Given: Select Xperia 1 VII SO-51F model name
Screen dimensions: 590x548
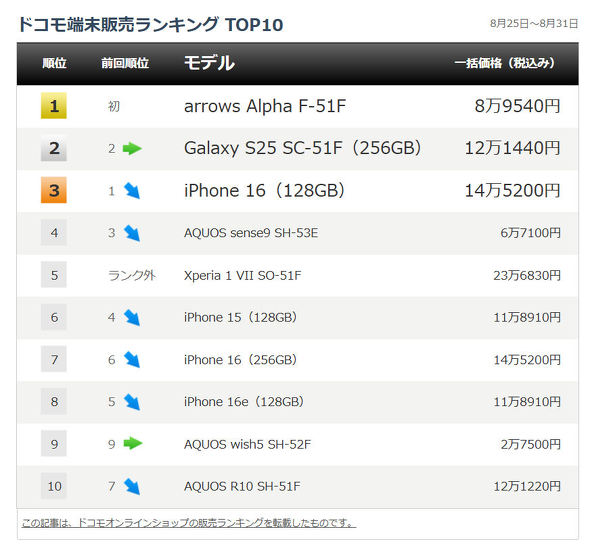Looking at the screenshot, I should point(242,275).
